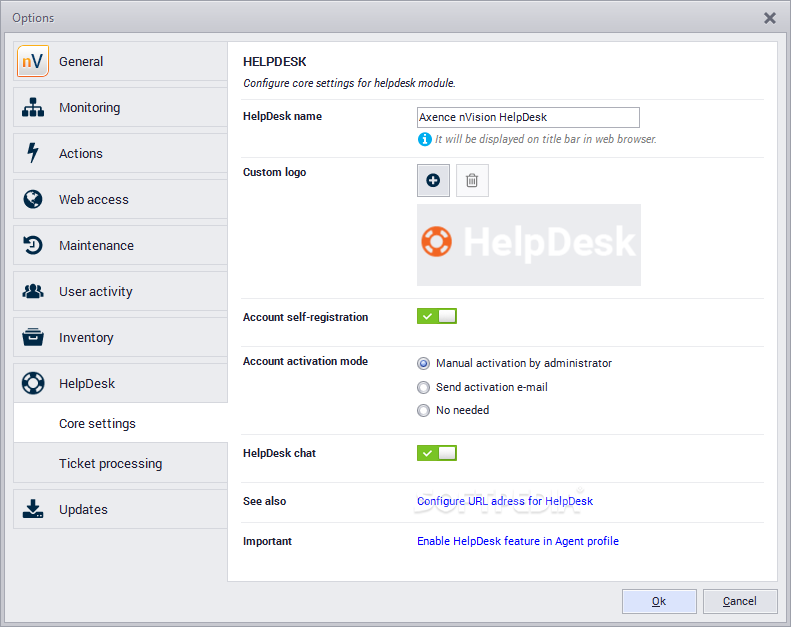Click the User activity people icon
The height and width of the screenshot is (627, 791).
point(33,291)
